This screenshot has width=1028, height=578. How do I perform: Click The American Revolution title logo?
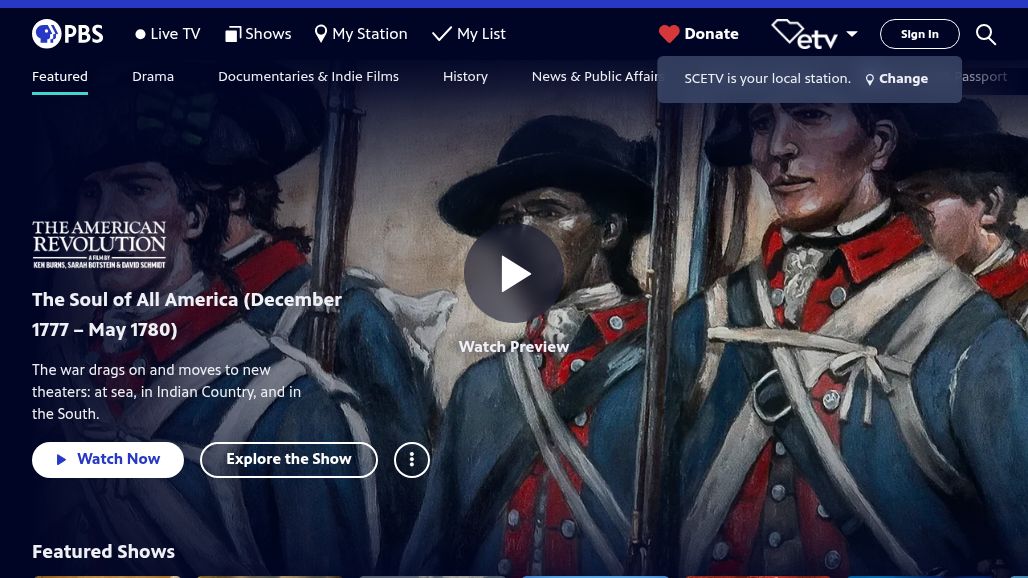coord(99,245)
